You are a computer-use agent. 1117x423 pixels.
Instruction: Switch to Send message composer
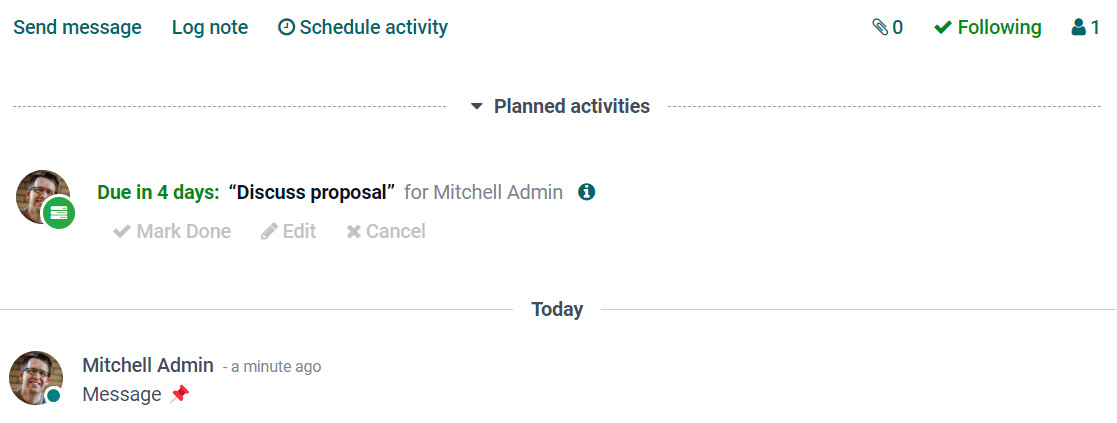point(77,28)
